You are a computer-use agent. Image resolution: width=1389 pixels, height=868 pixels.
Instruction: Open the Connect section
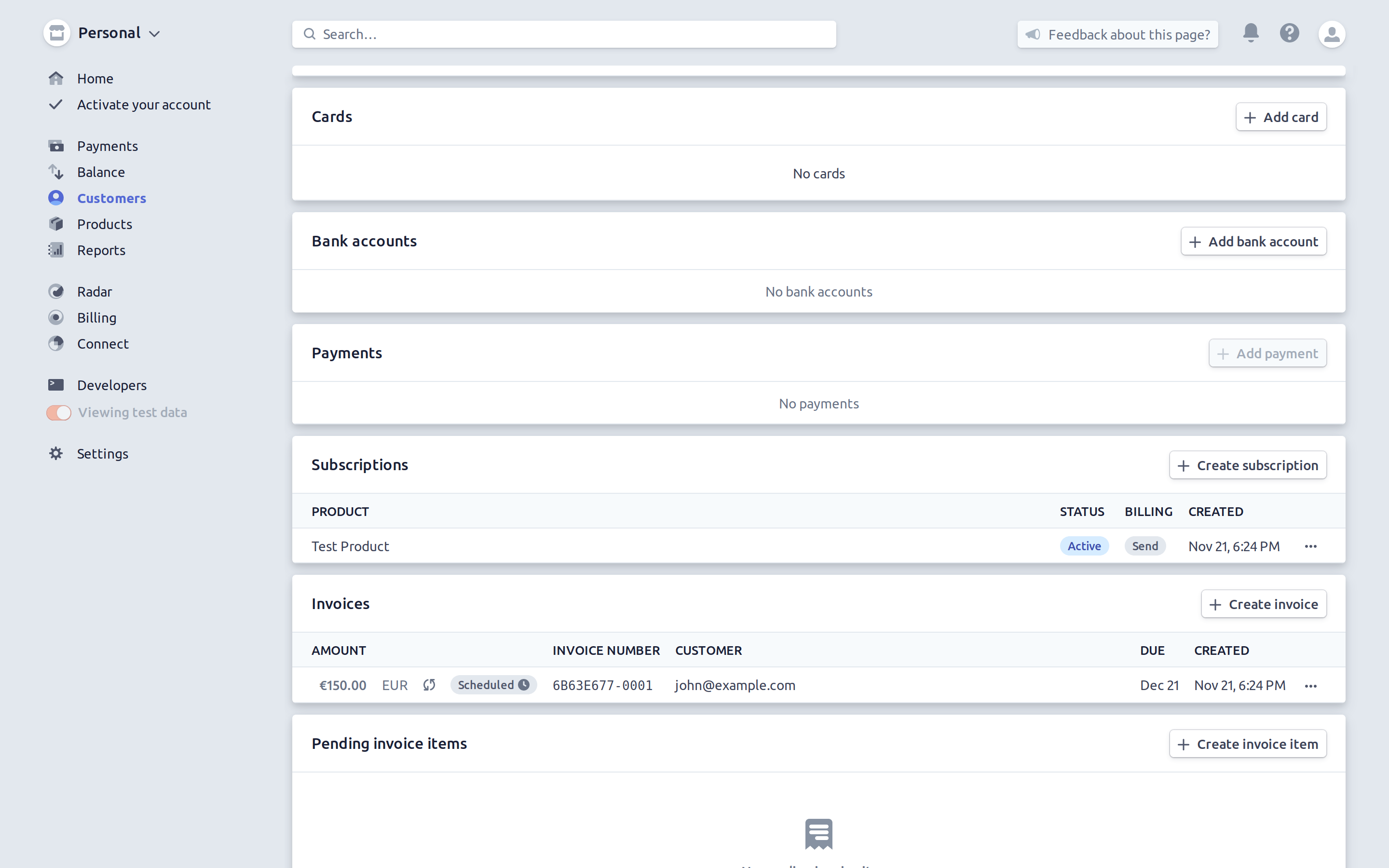(103, 343)
